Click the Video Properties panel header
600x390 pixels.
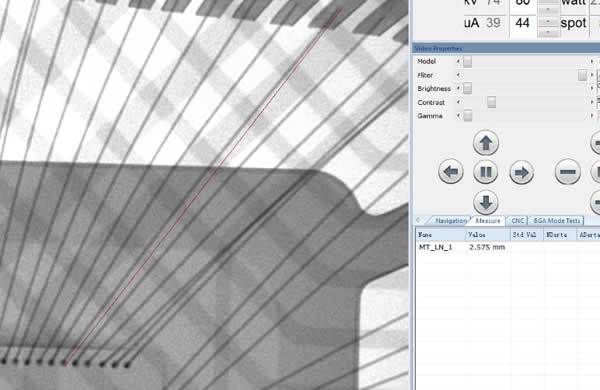(x=506, y=49)
